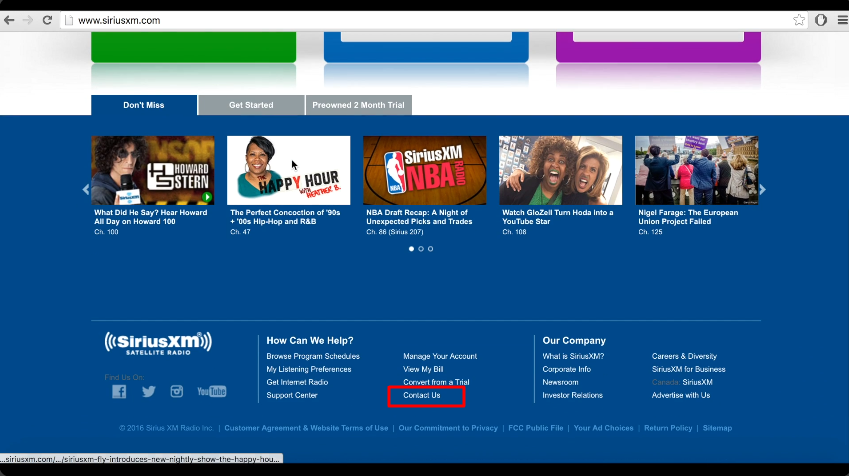Viewport: 849px width, 476px height.
Task: Click Get Internet Radio link
Action: click(x=297, y=382)
